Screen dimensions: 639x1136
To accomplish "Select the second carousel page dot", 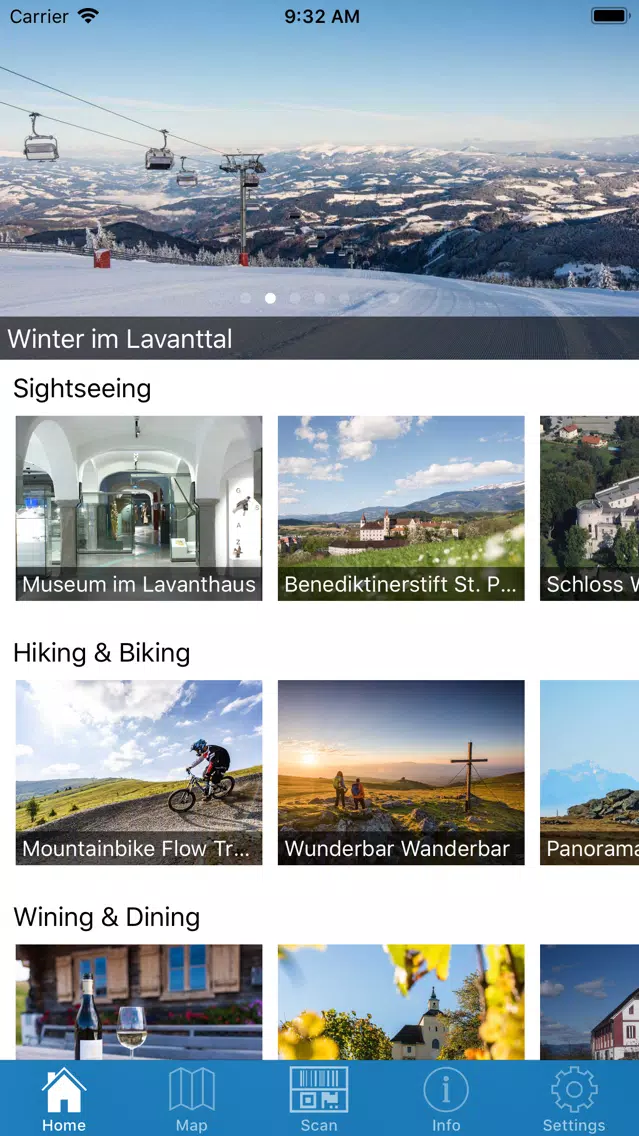I will 270,298.
